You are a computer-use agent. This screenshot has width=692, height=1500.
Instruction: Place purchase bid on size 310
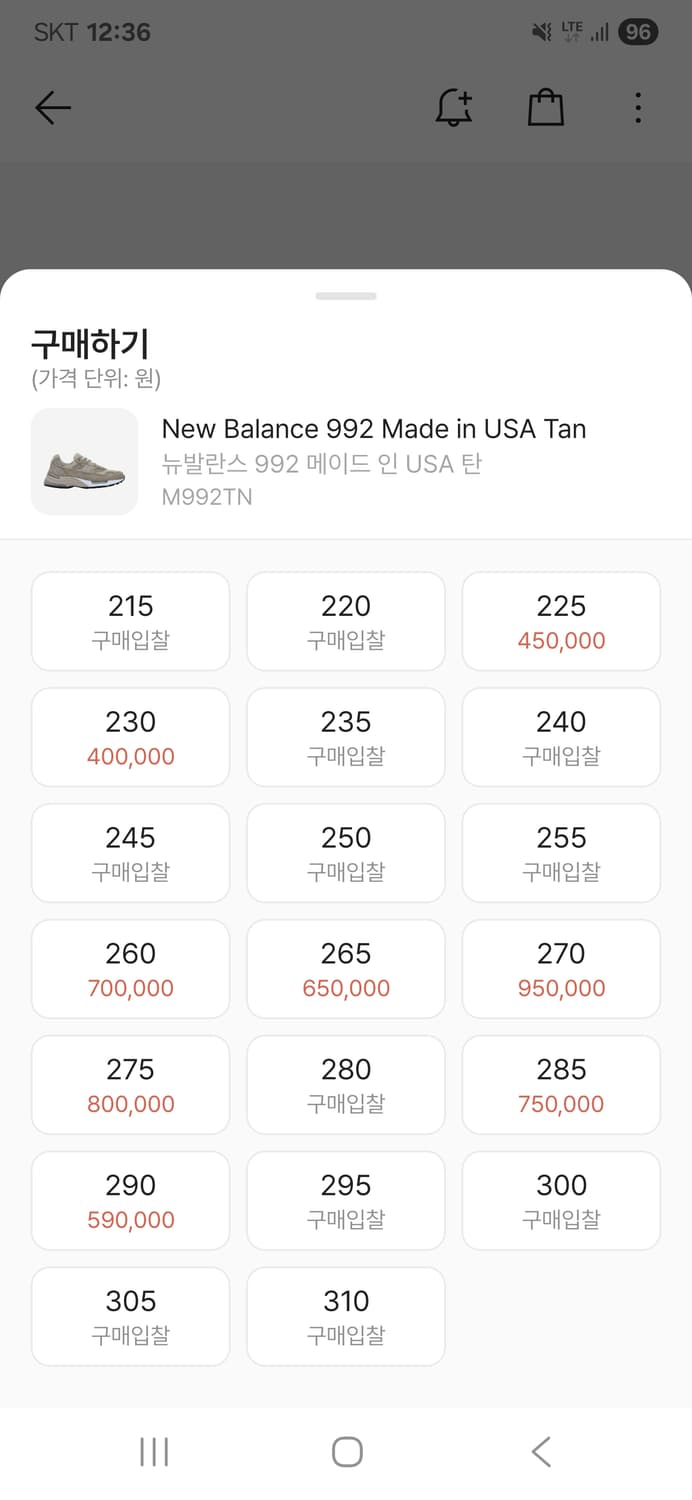(346, 1317)
